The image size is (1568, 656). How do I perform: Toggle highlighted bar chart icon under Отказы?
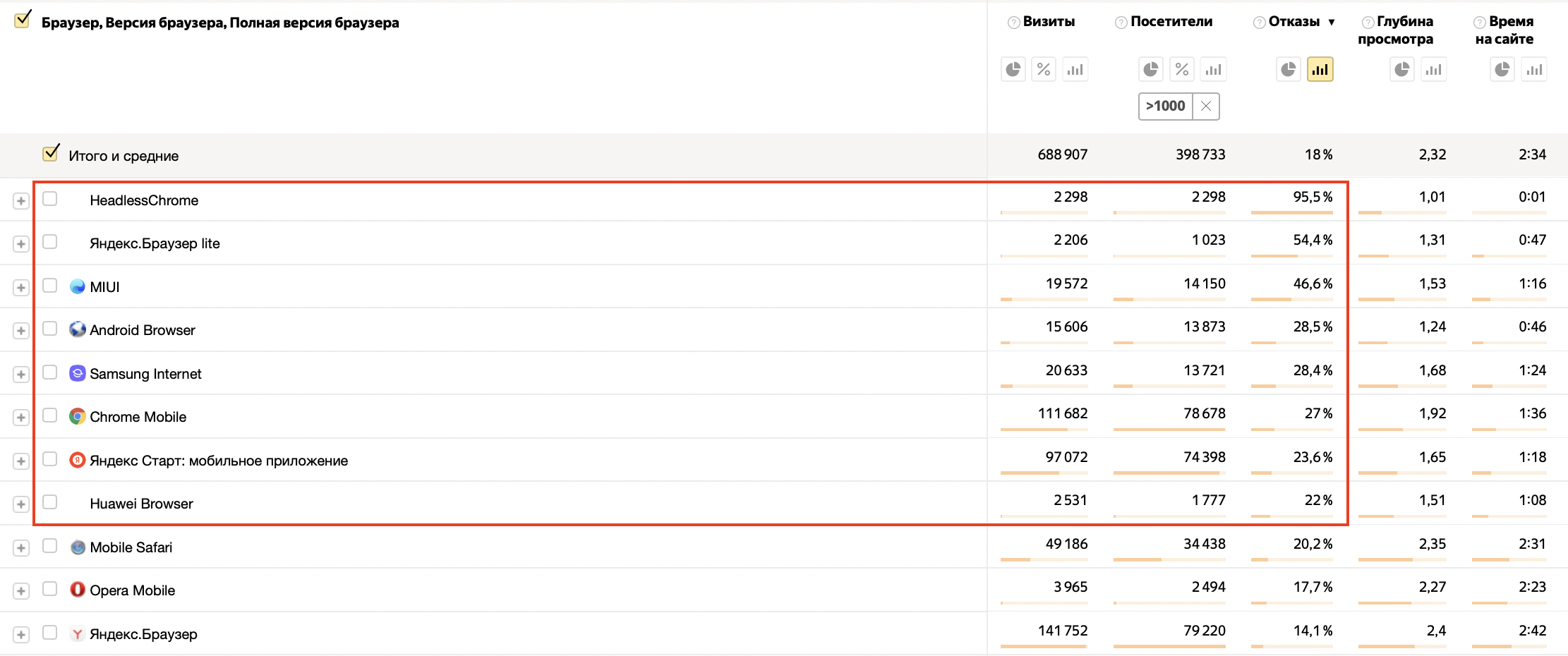point(1320,69)
